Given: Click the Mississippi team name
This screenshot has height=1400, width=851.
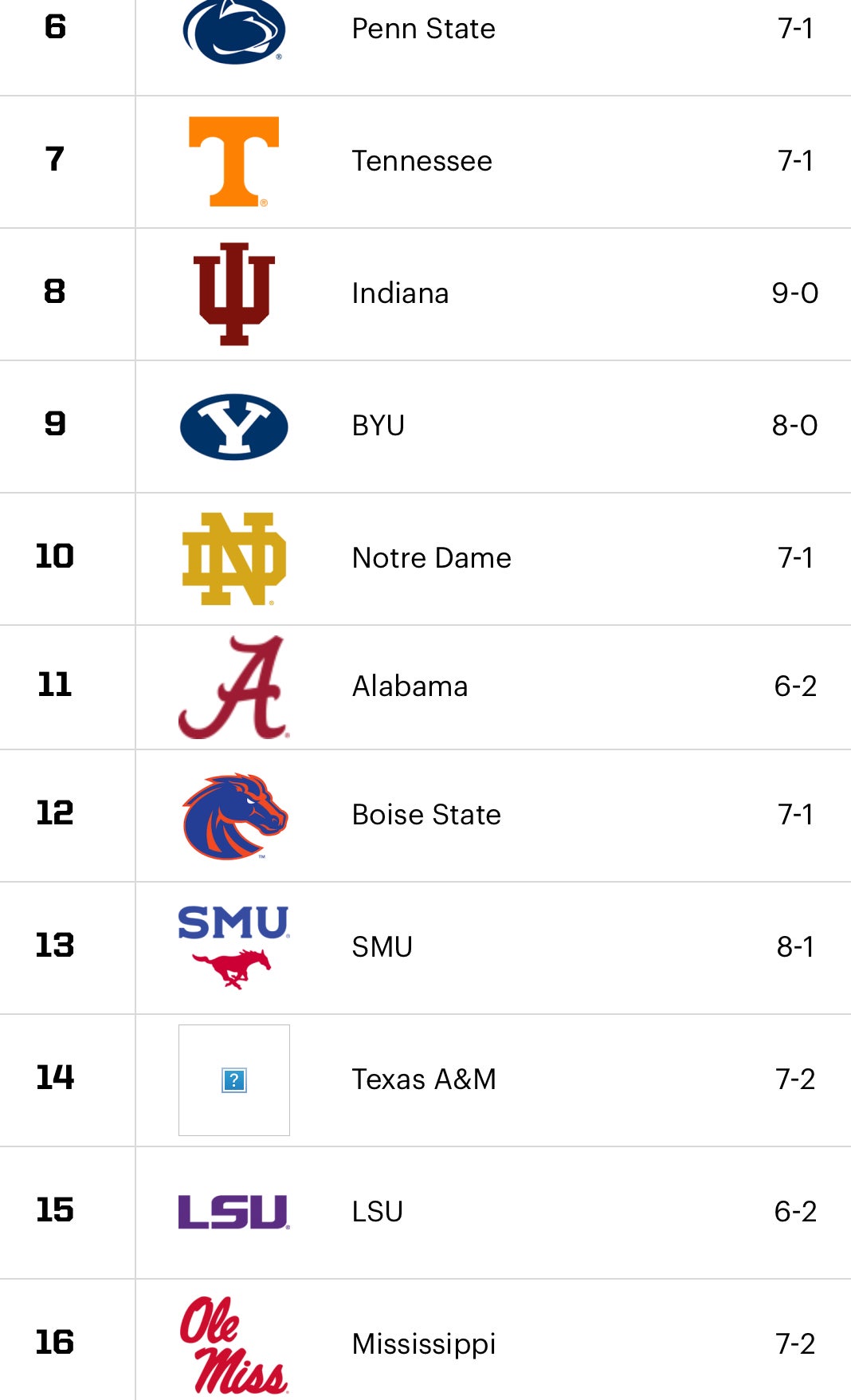Looking at the screenshot, I should 424,1344.
